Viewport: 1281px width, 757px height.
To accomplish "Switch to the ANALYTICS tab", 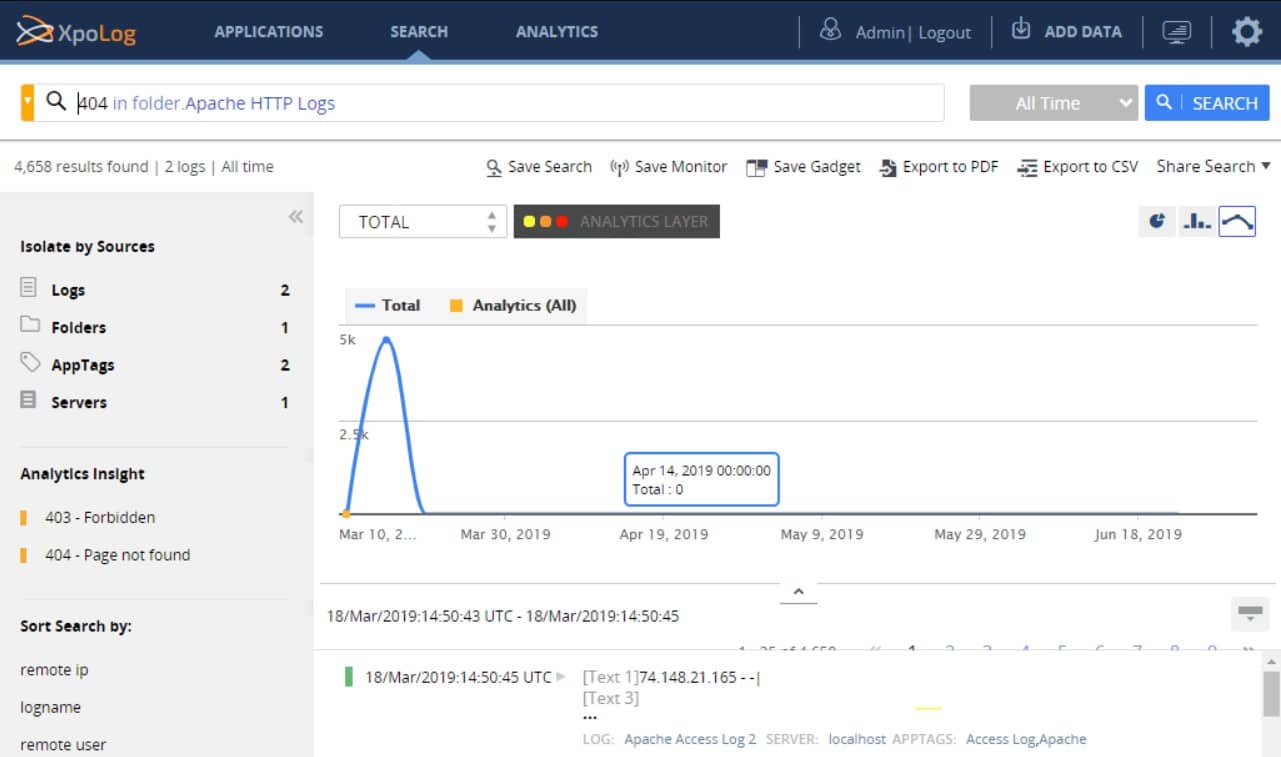I will point(556,31).
